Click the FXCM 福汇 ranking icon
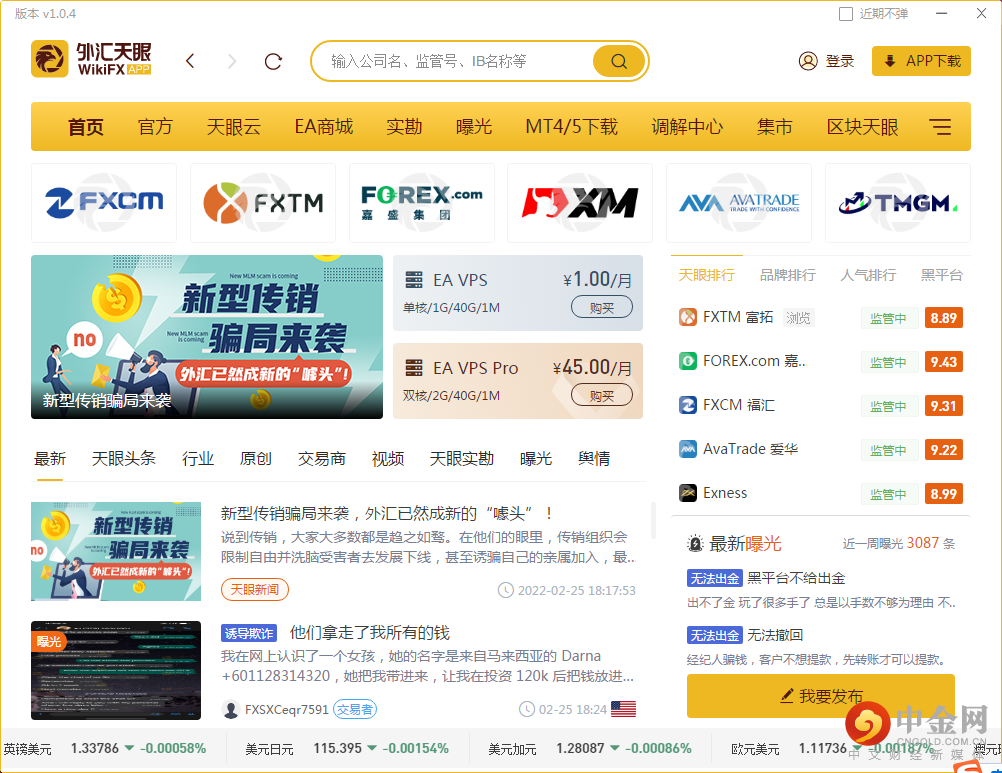 point(688,405)
